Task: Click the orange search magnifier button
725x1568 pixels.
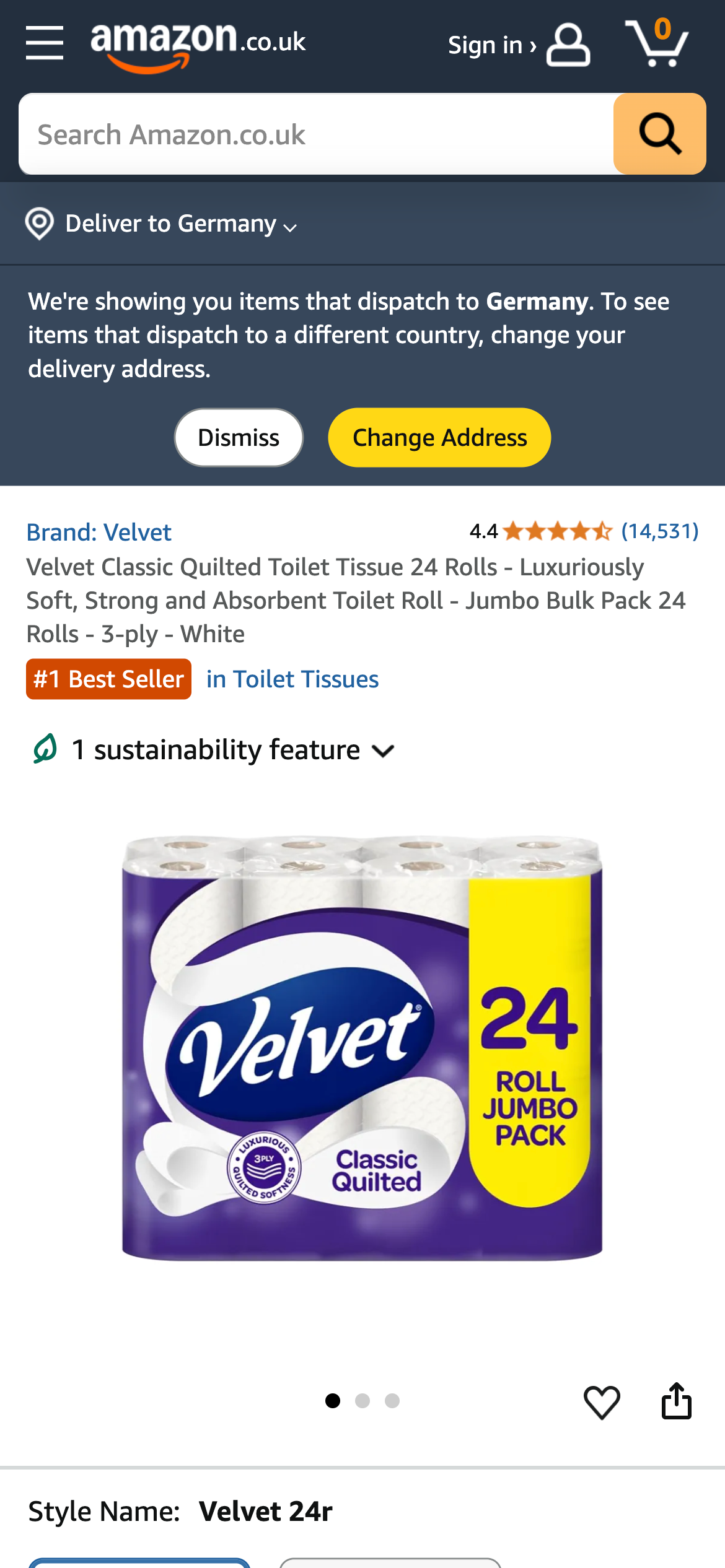Action: 659,134
